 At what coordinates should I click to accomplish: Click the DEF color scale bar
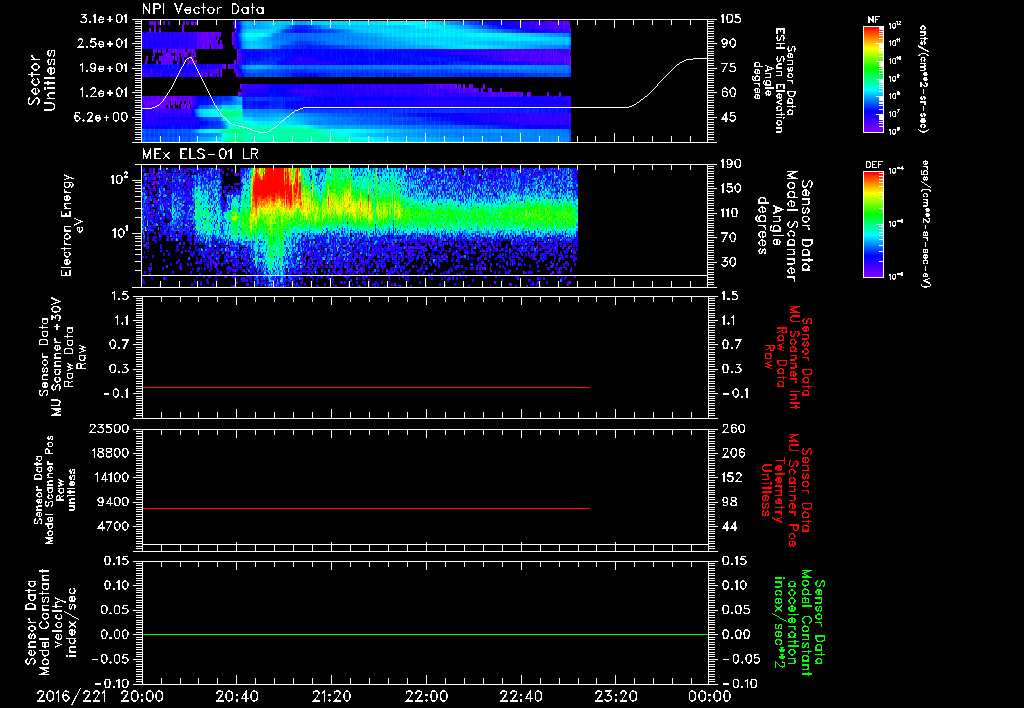[873, 224]
